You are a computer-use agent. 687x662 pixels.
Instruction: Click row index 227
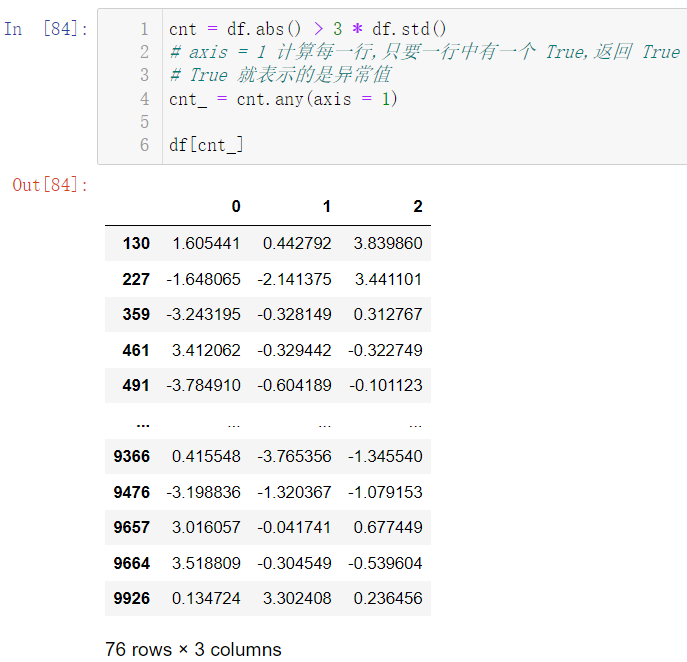click(136, 280)
